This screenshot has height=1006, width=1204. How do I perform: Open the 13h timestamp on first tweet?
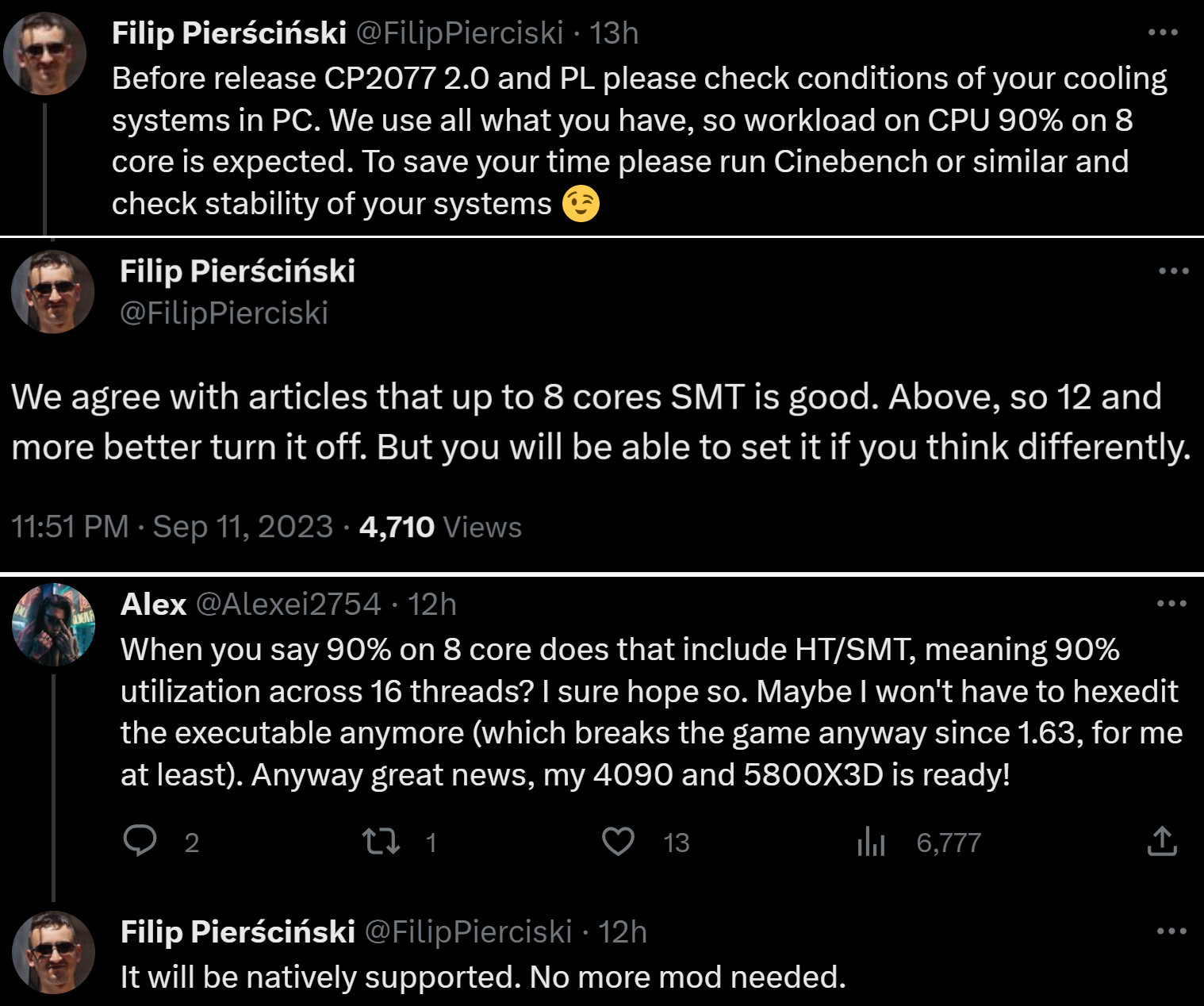[x=614, y=33]
